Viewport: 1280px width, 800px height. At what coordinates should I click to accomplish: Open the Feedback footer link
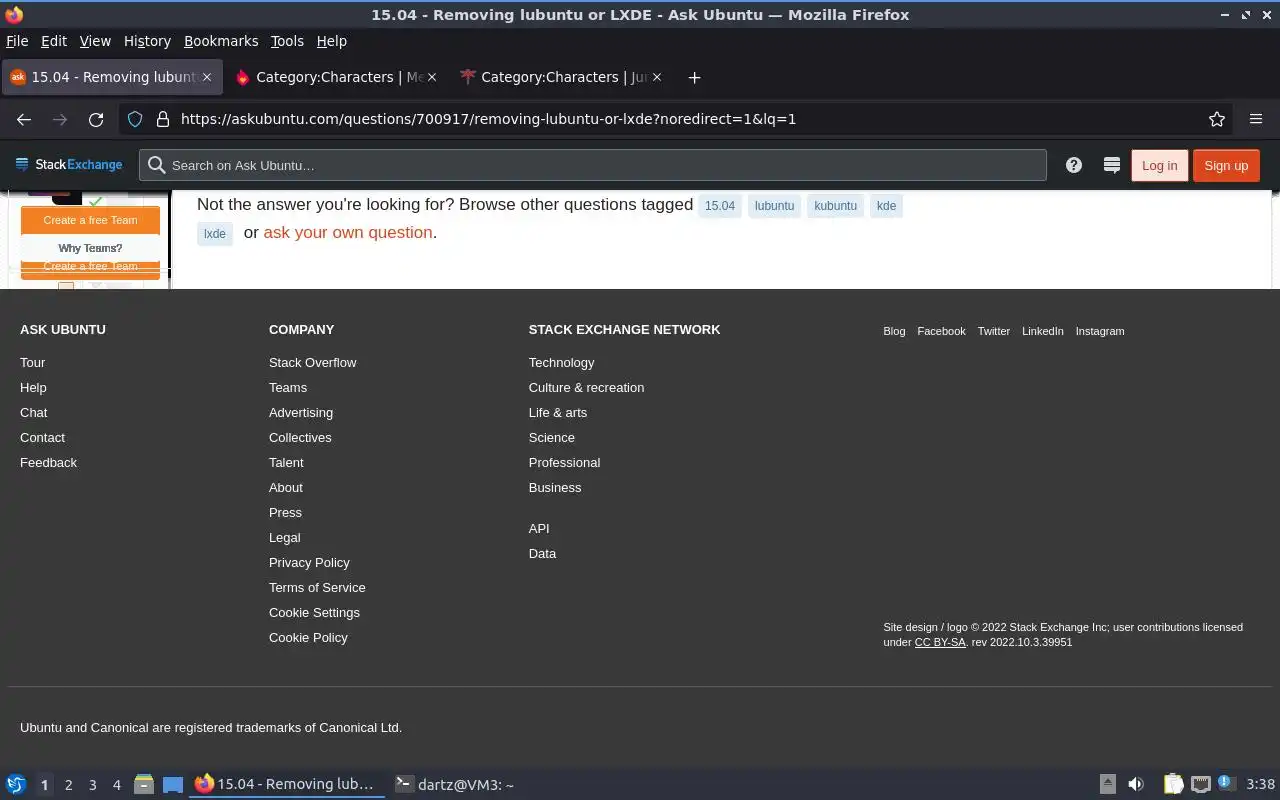tap(48, 462)
